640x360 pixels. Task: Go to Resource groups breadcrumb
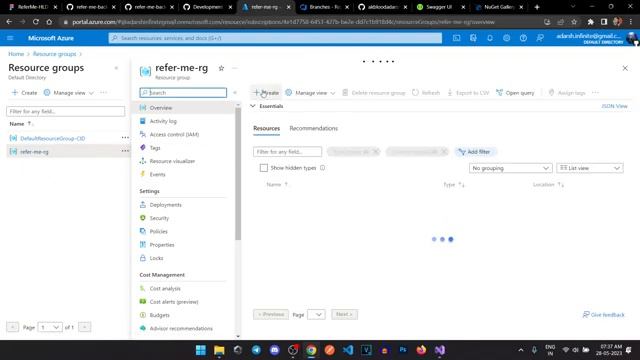click(x=54, y=54)
